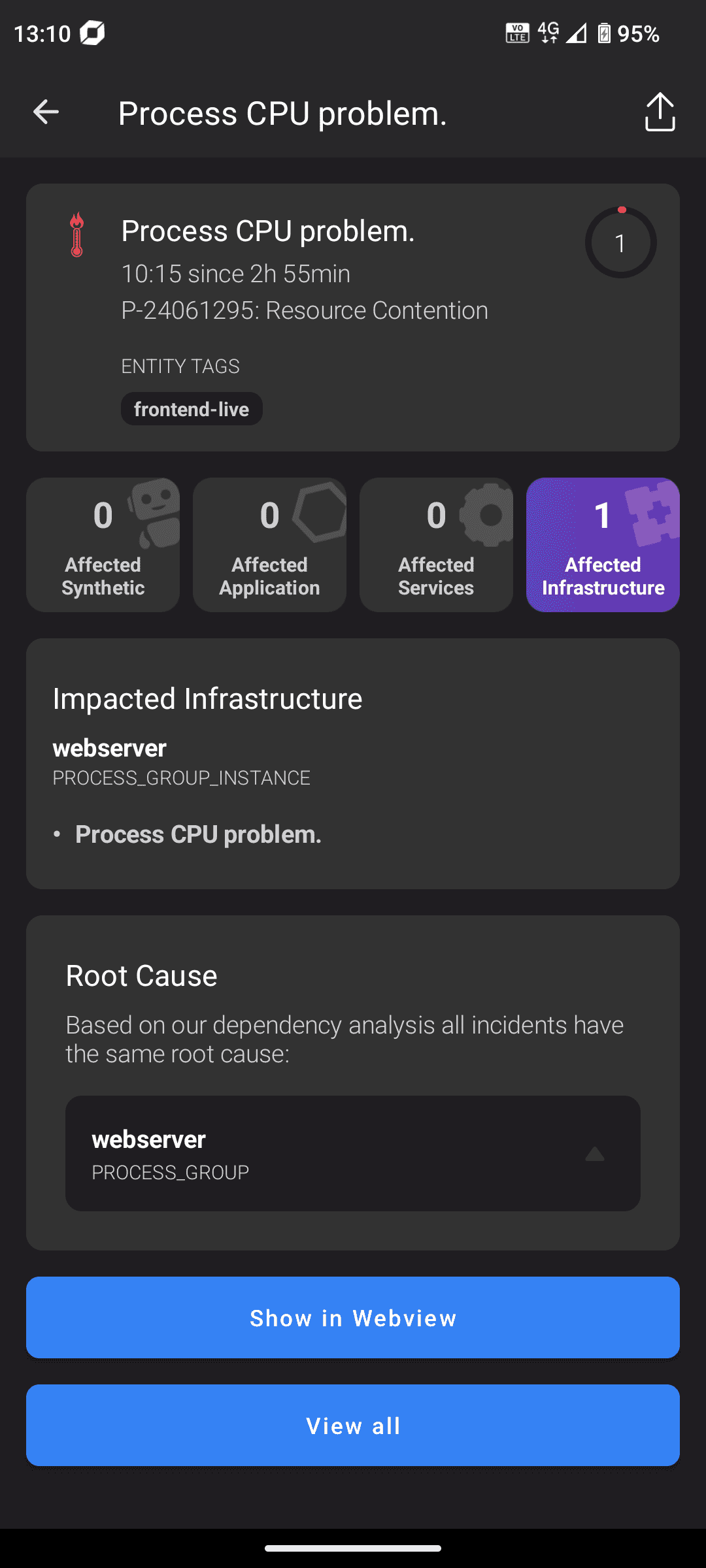Toggle the Affected Infrastructure card selection
The width and height of the screenshot is (706, 1568).
602,545
